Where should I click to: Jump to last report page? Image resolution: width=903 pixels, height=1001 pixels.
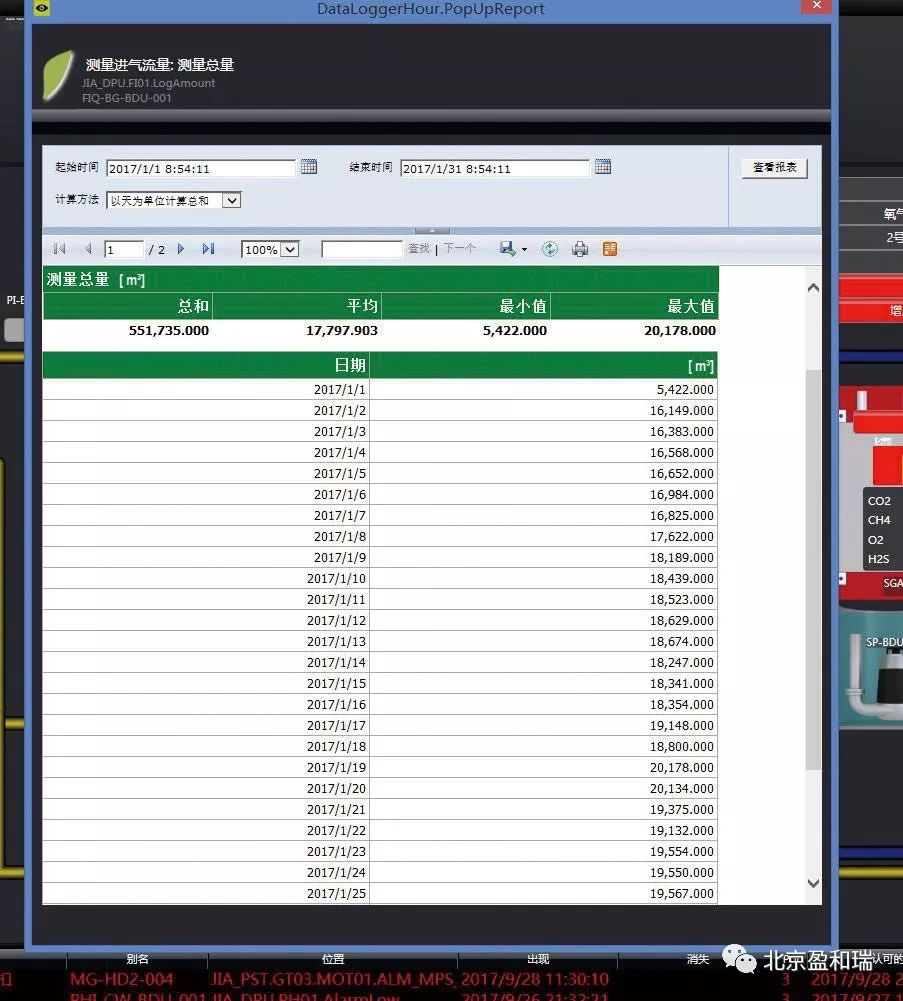pyautogui.click(x=208, y=249)
